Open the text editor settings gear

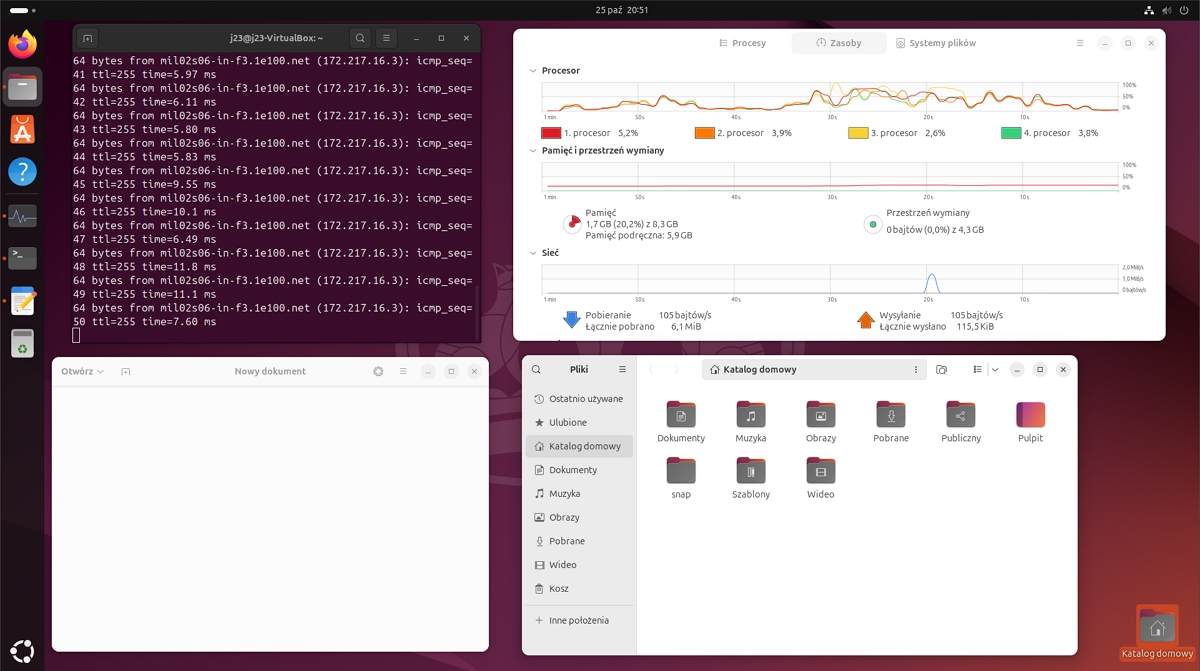click(378, 371)
